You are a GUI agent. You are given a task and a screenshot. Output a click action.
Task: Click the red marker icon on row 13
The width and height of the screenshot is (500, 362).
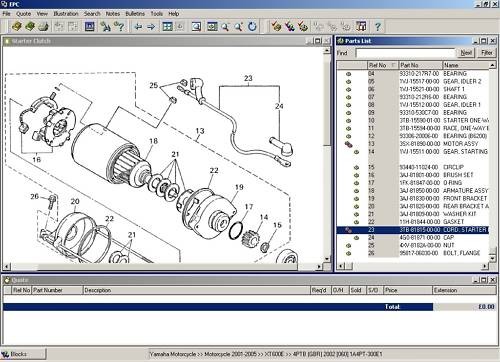point(348,144)
